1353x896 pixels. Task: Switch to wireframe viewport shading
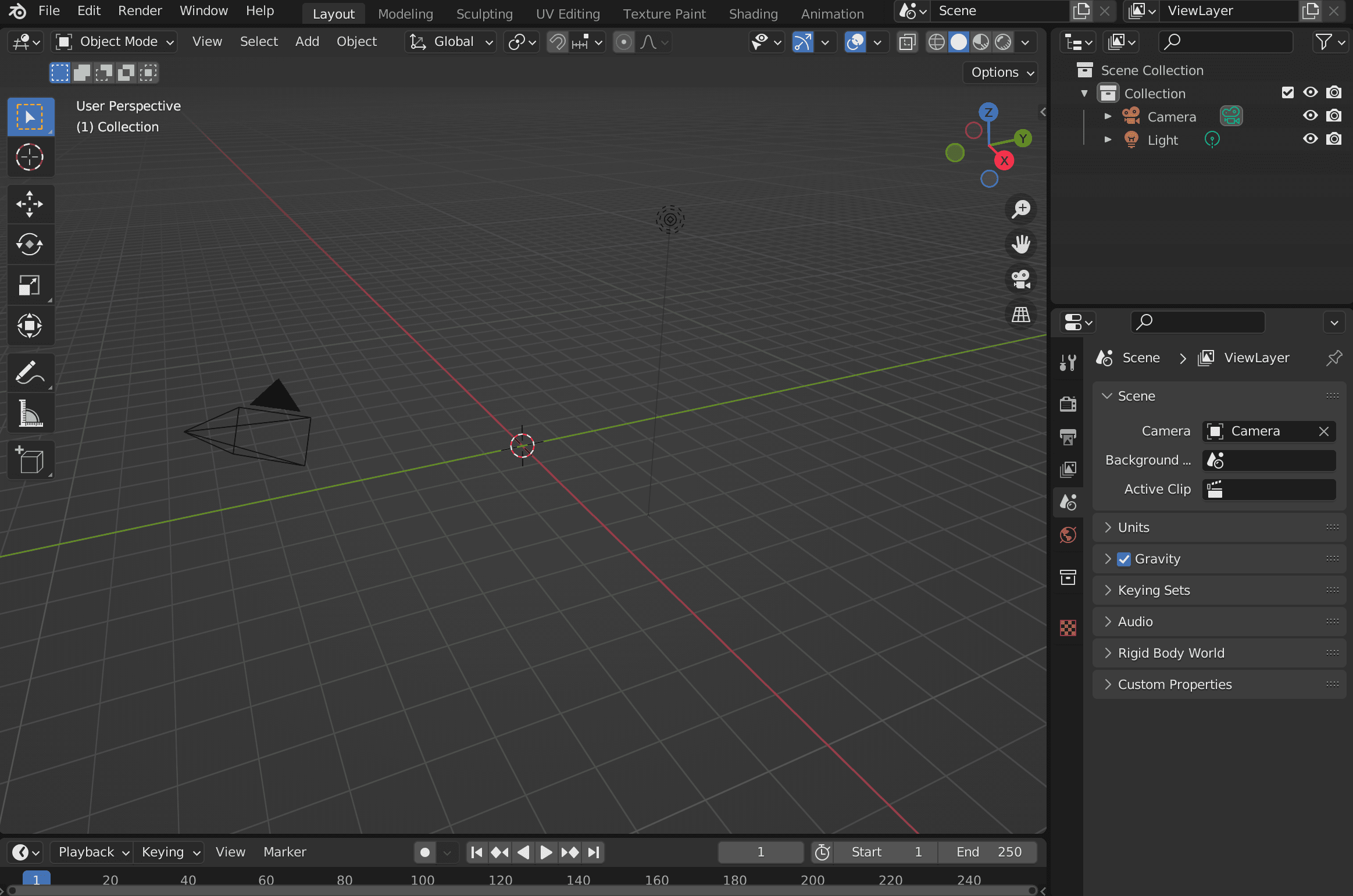click(x=936, y=42)
